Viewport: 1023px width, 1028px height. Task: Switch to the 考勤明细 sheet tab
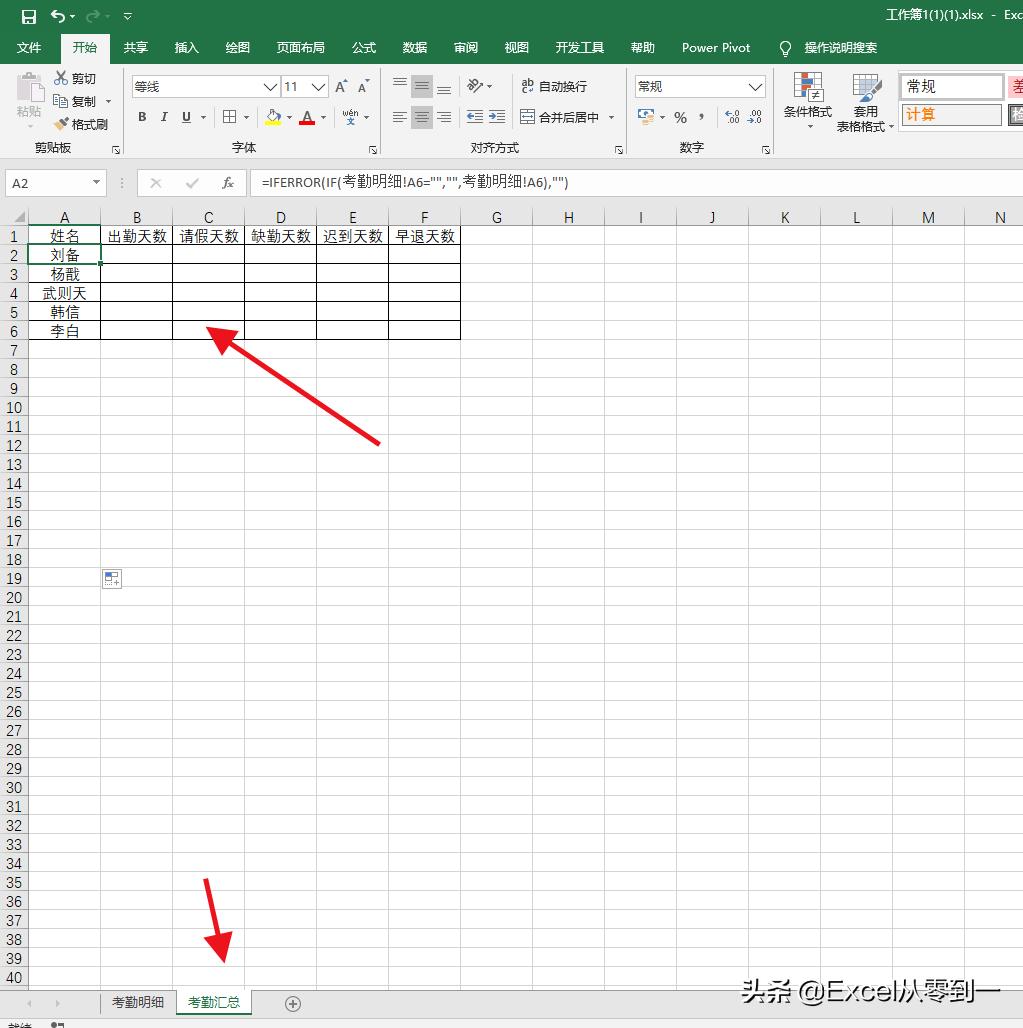pos(137,1002)
